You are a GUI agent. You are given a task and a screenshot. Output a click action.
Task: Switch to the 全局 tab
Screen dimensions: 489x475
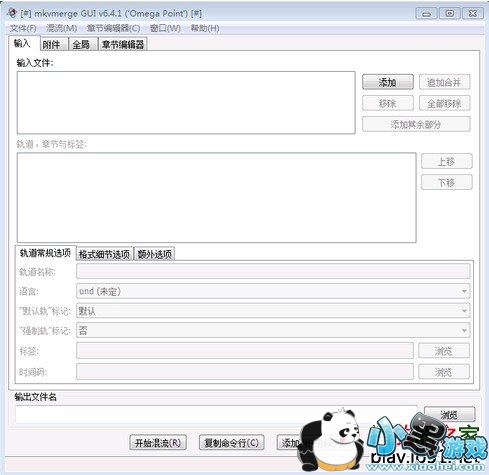[x=83, y=44]
